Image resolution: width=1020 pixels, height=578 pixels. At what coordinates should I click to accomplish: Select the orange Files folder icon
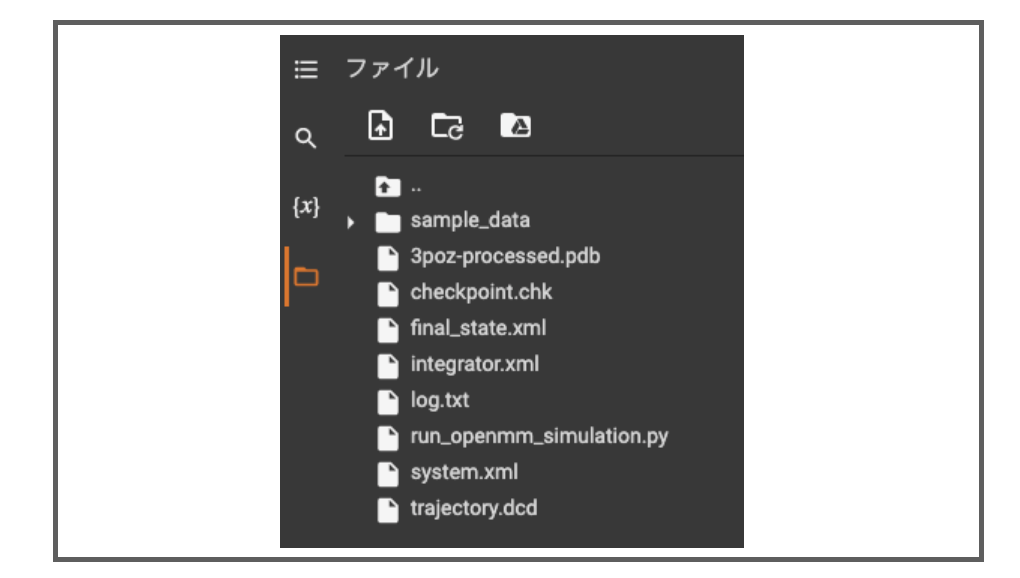click(x=306, y=277)
